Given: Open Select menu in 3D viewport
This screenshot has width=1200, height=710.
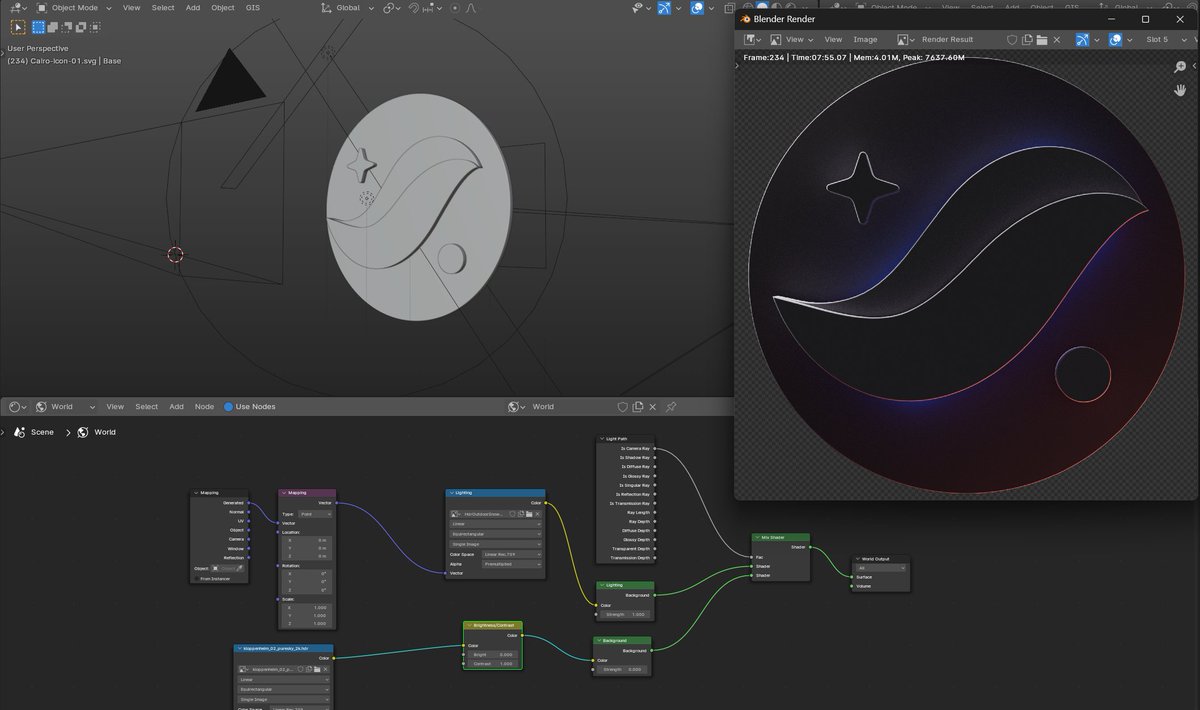Looking at the screenshot, I should [x=163, y=8].
